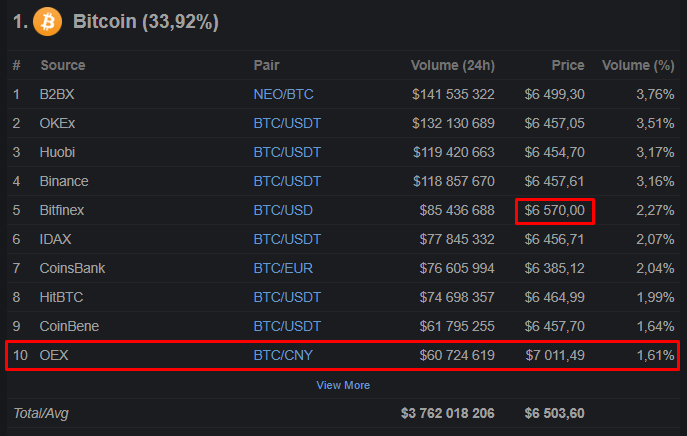Sort table by Price column header
Image resolution: width=687 pixels, height=436 pixels.
tap(568, 65)
